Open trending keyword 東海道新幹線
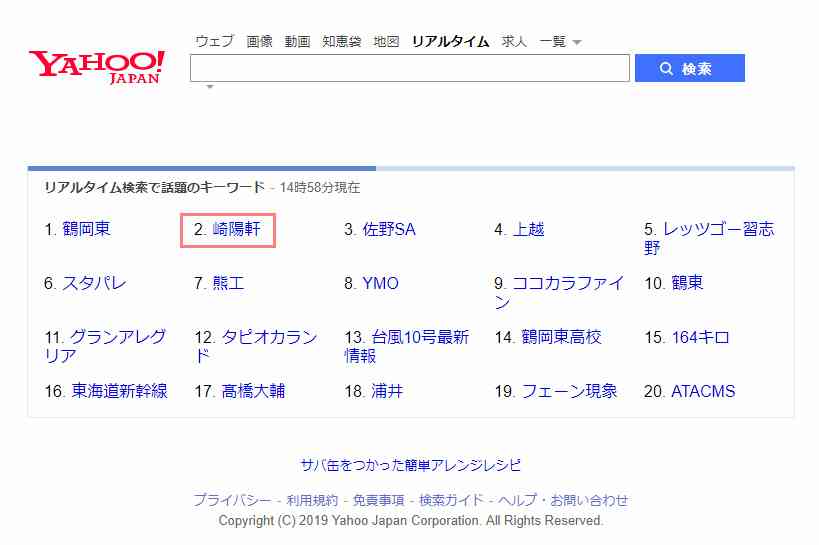 coord(120,391)
